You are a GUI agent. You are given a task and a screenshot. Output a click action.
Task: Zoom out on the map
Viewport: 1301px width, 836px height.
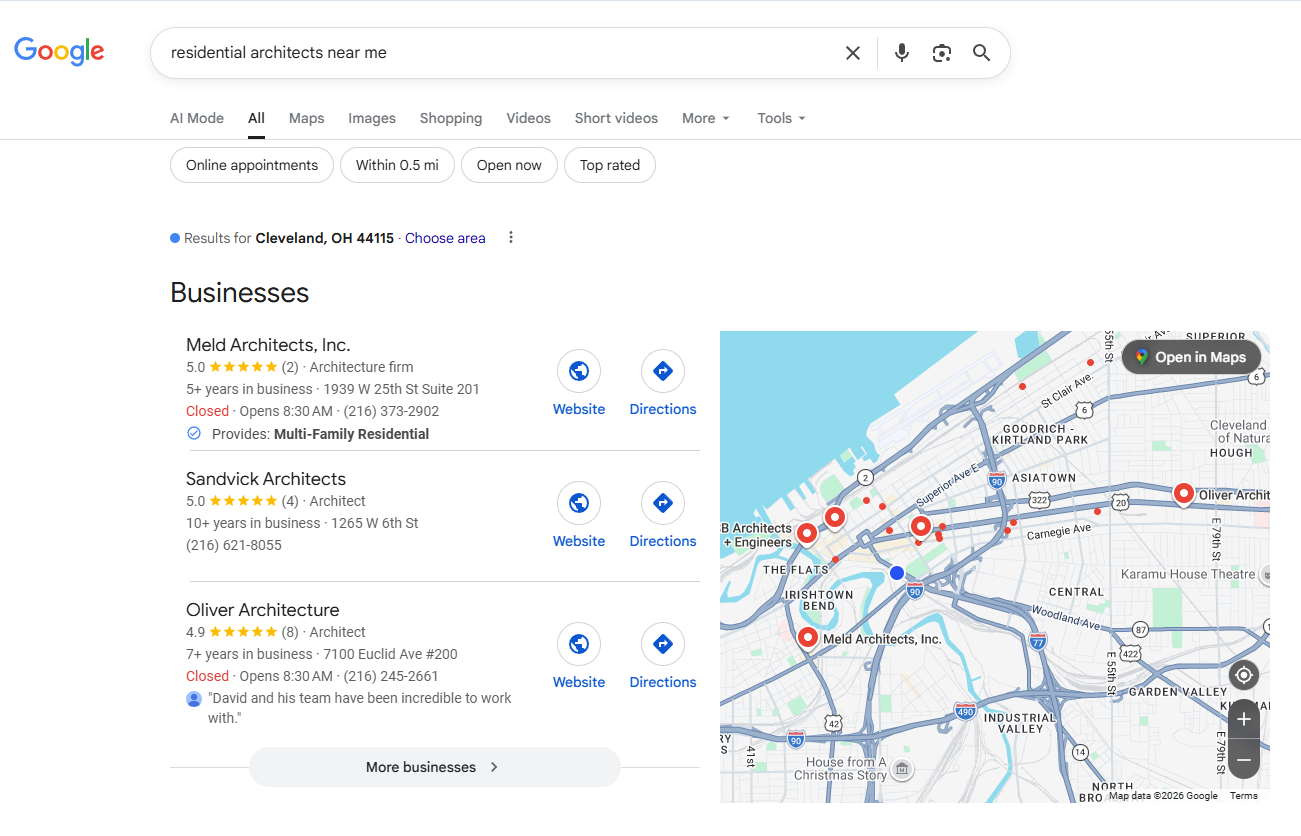coord(1243,760)
